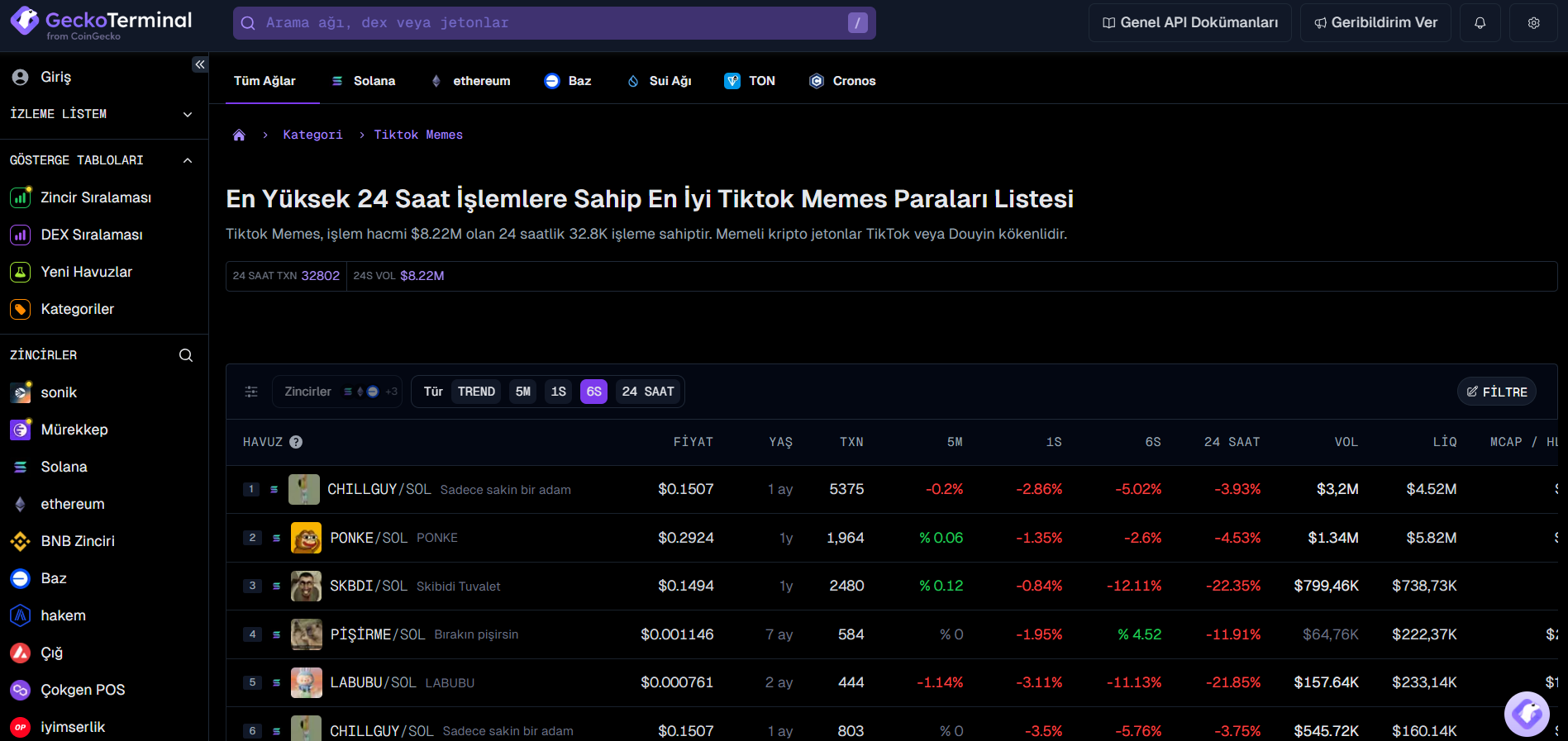Select TREND sort option
The height and width of the screenshot is (741, 1568).
(476, 392)
